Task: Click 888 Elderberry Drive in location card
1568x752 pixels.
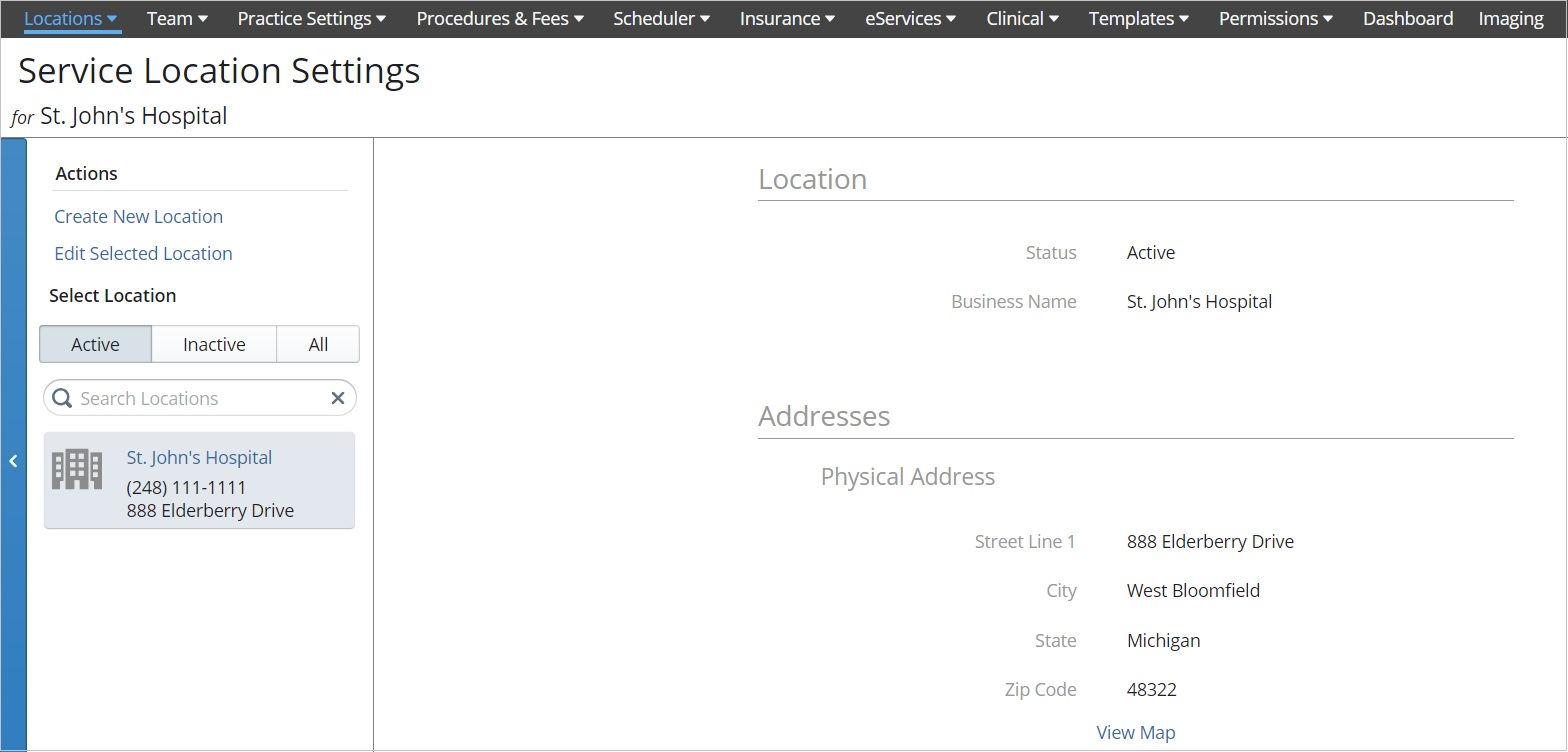Action: [210, 511]
